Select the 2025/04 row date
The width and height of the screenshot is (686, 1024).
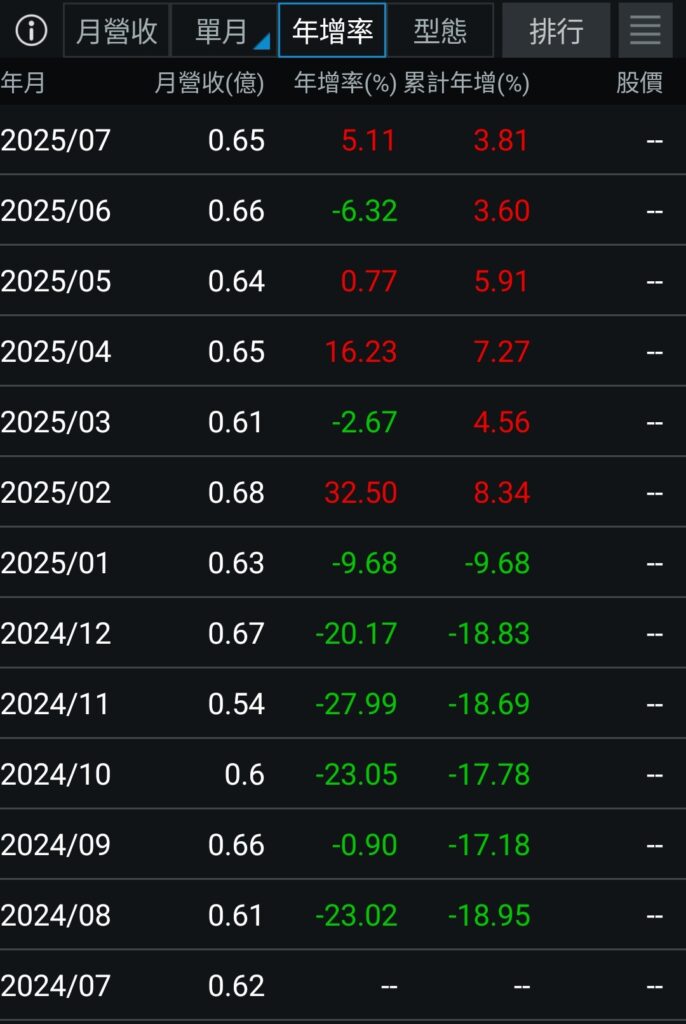click(x=56, y=352)
